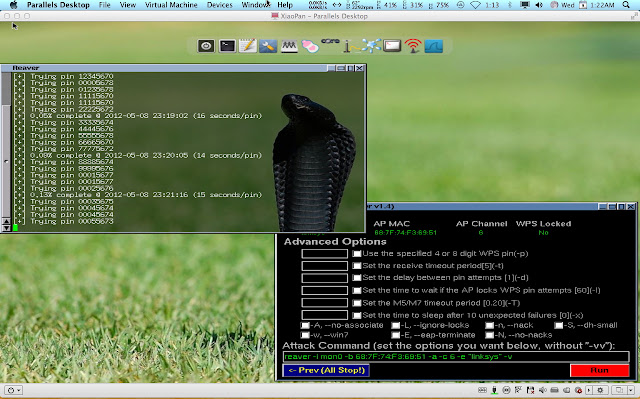640x399 pixels.
Task: Click the Prev (All Stop!) button
Action: (326, 370)
